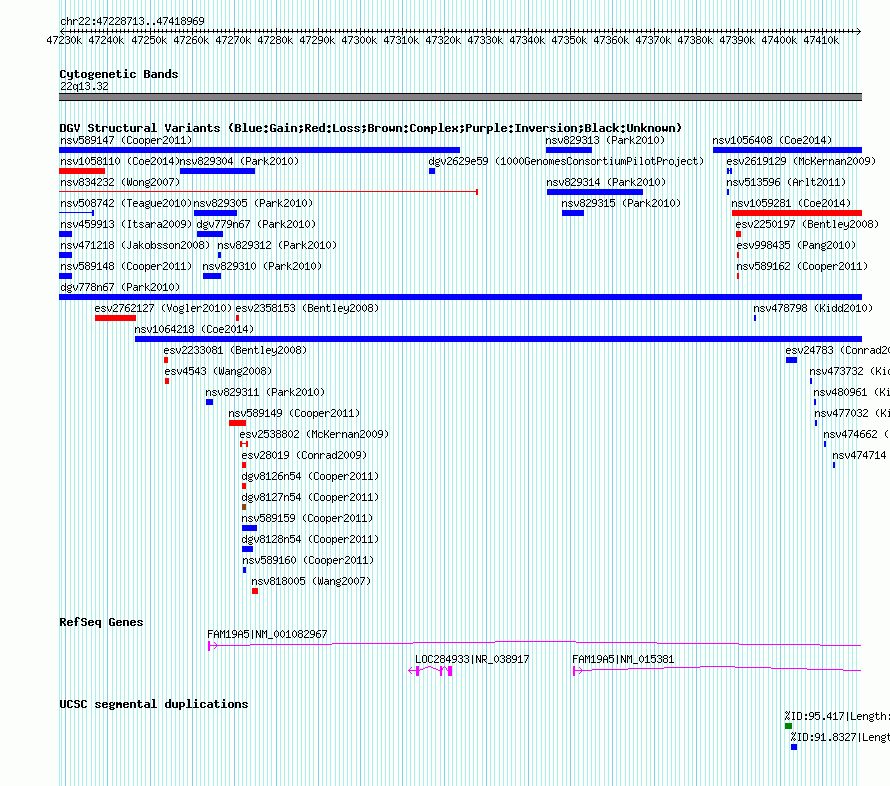Click nsv829312 (Park2010) label
The height and width of the screenshot is (786, 890).
[x=277, y=245]
